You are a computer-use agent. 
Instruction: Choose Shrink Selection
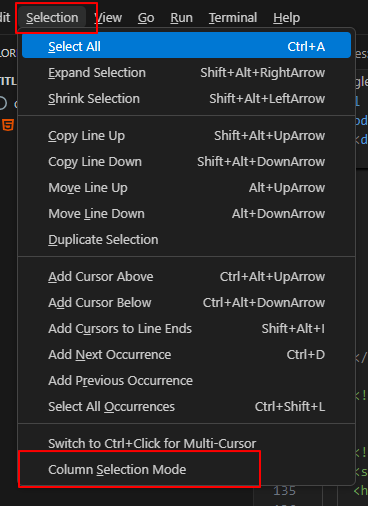[186, 99]
